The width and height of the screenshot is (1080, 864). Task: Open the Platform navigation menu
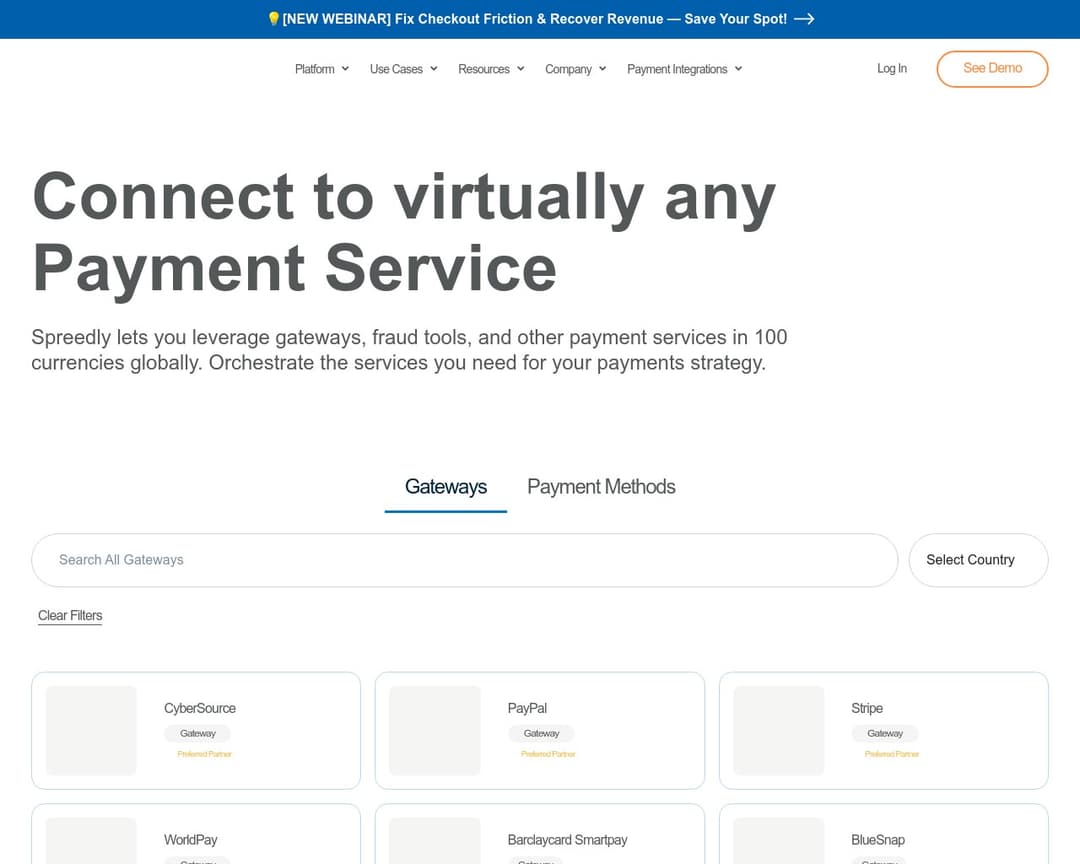click(x=322, y=69)
